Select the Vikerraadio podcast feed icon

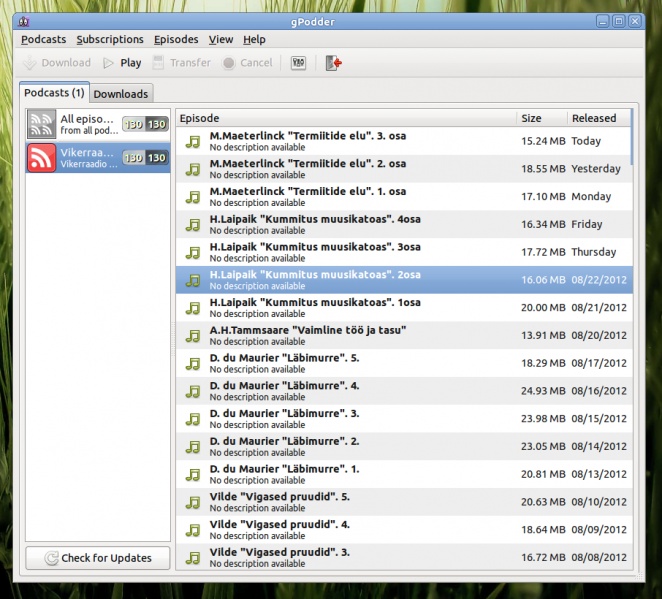click(x=42, y=158)
